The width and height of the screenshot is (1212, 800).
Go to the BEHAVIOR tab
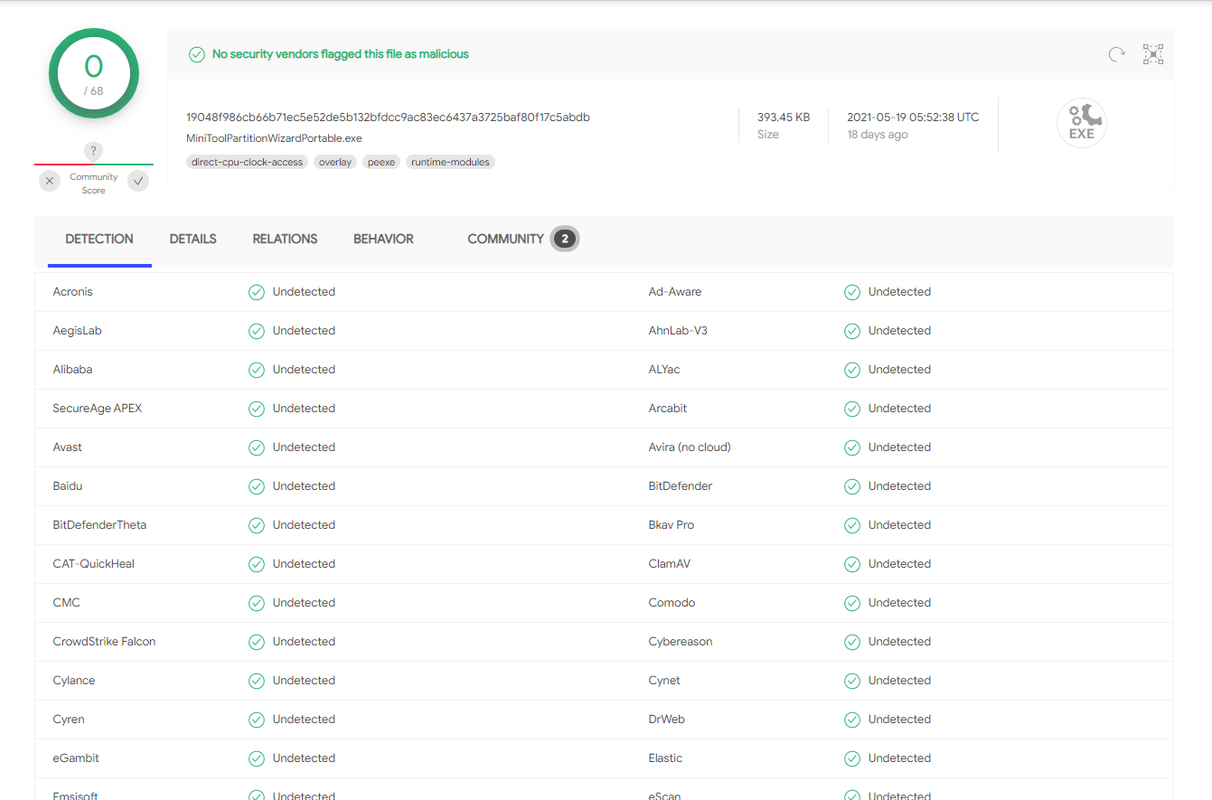tap(383, 239)
